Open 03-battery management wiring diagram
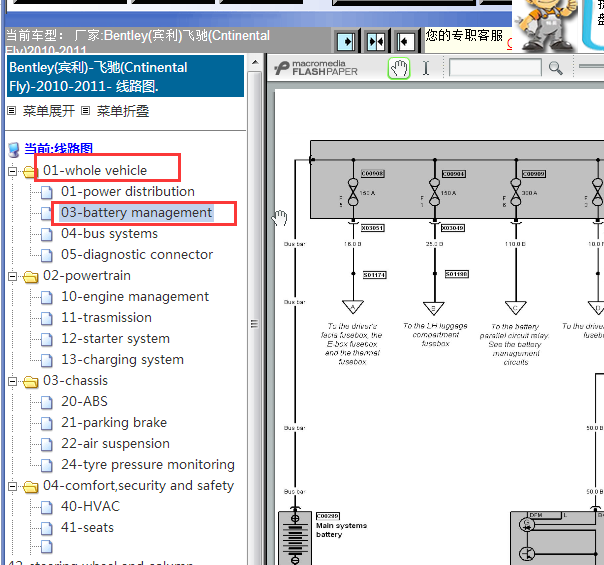 136,213
